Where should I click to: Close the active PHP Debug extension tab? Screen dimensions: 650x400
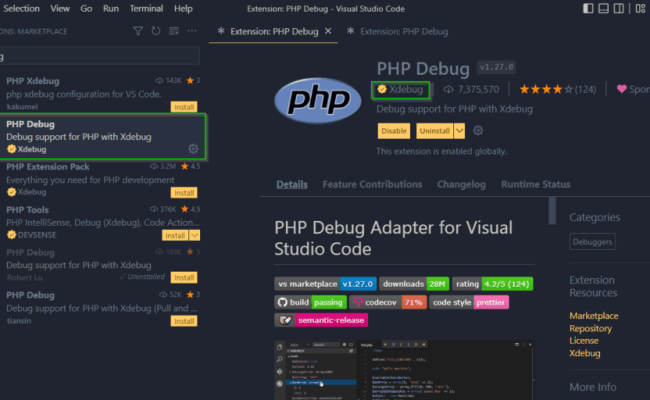(x=328, y=31)
